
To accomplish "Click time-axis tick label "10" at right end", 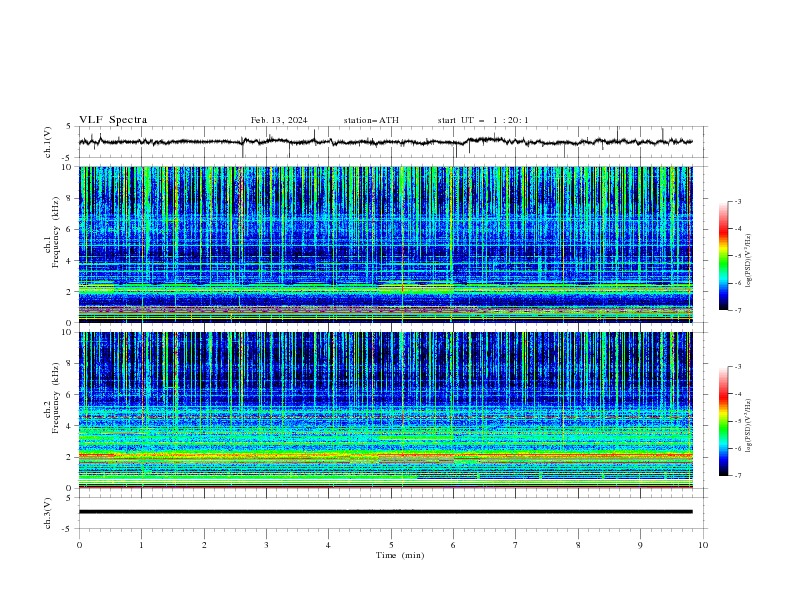I will click(x=703, y=545).
